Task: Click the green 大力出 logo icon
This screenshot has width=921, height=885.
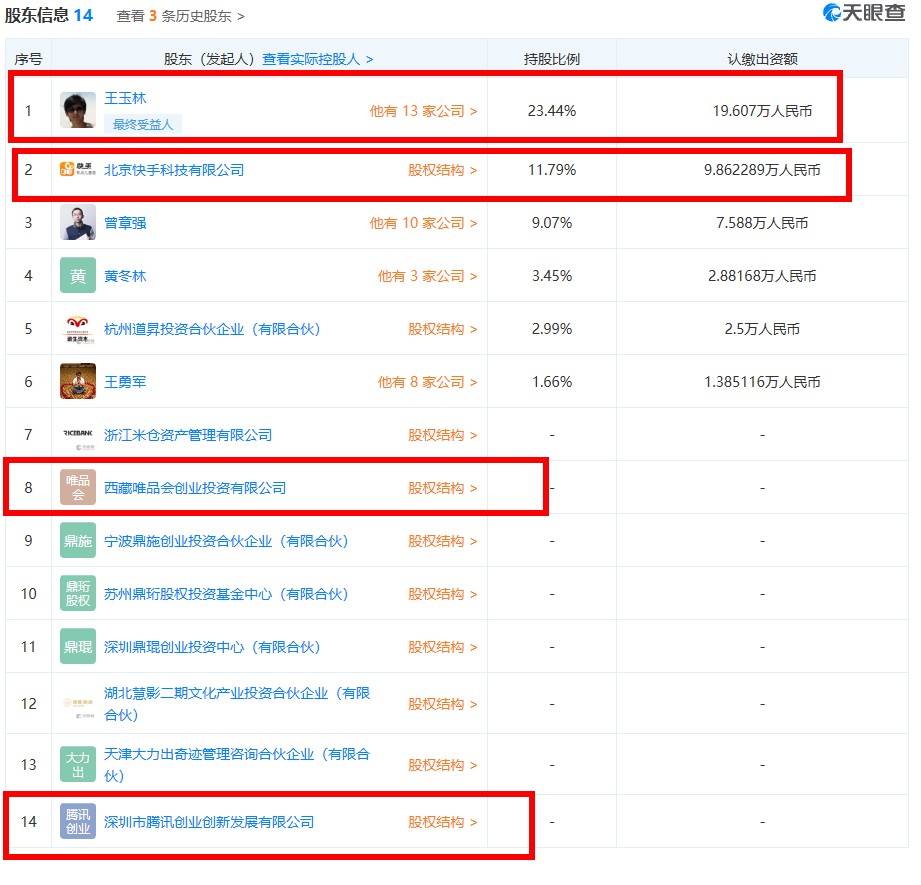Action: point(78,764)
